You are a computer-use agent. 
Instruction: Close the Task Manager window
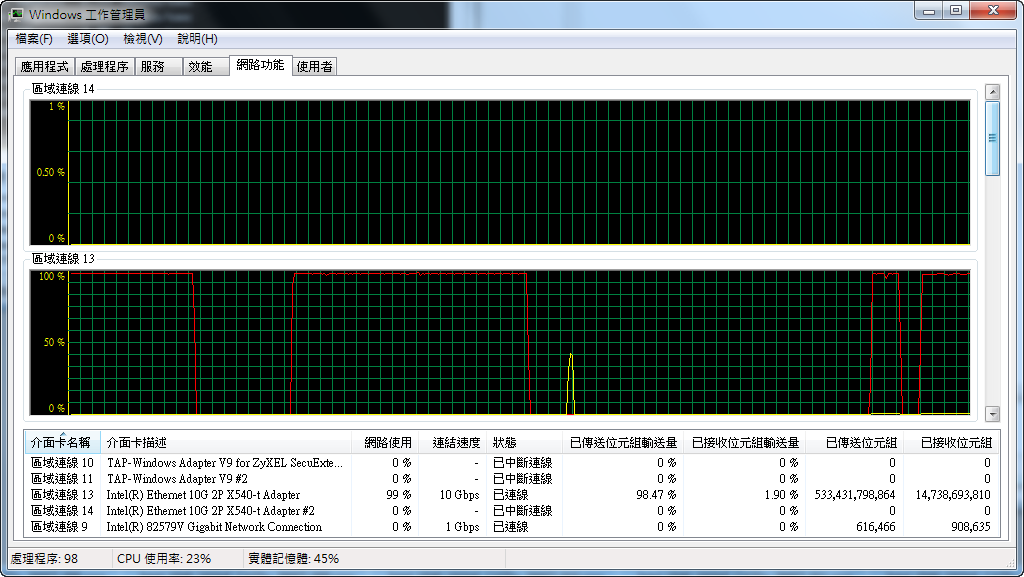[x=993, y=11]
